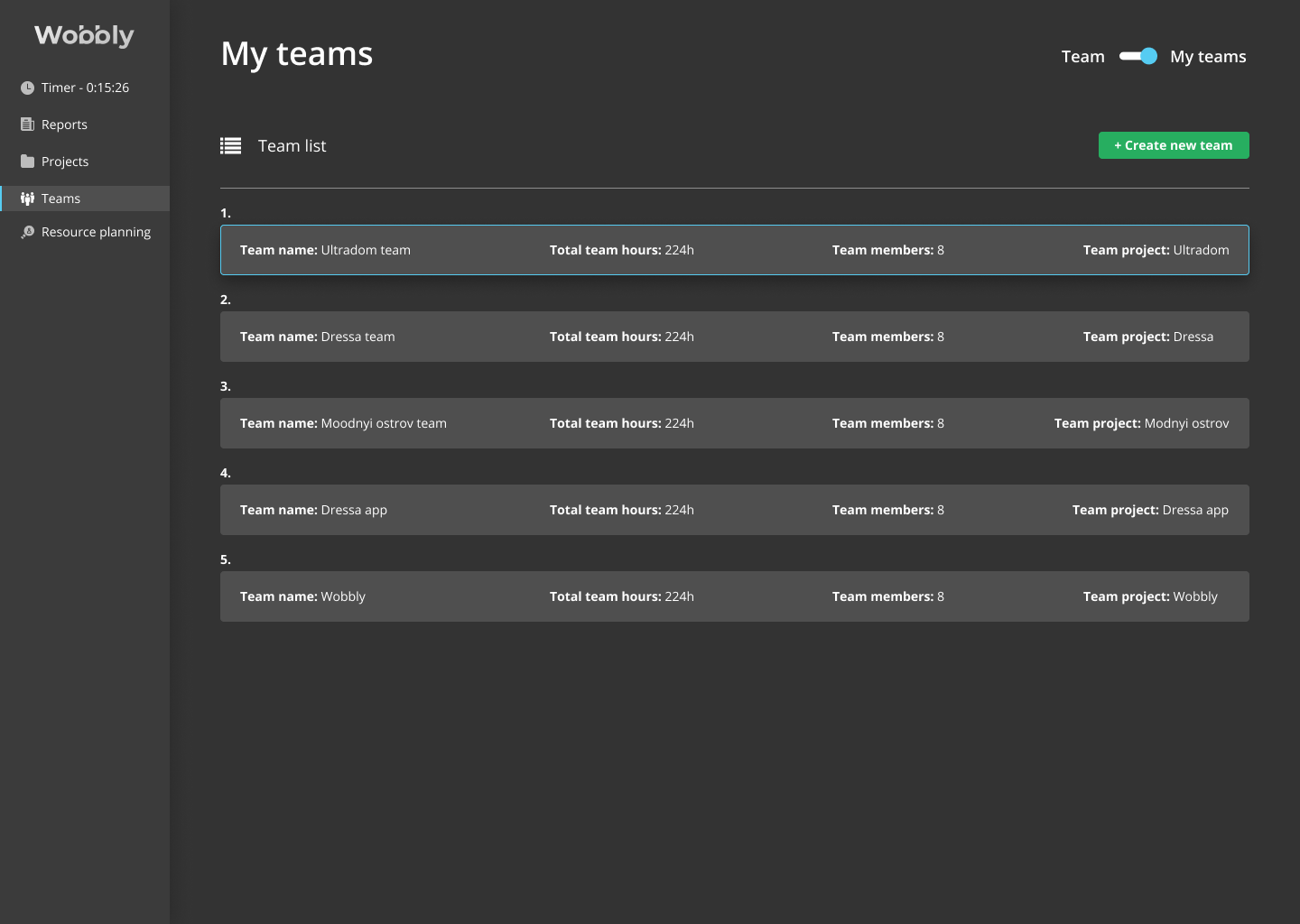The image size is (1300, 924).
Task: Navigate to Resource planning section
Action: (95, 231)
